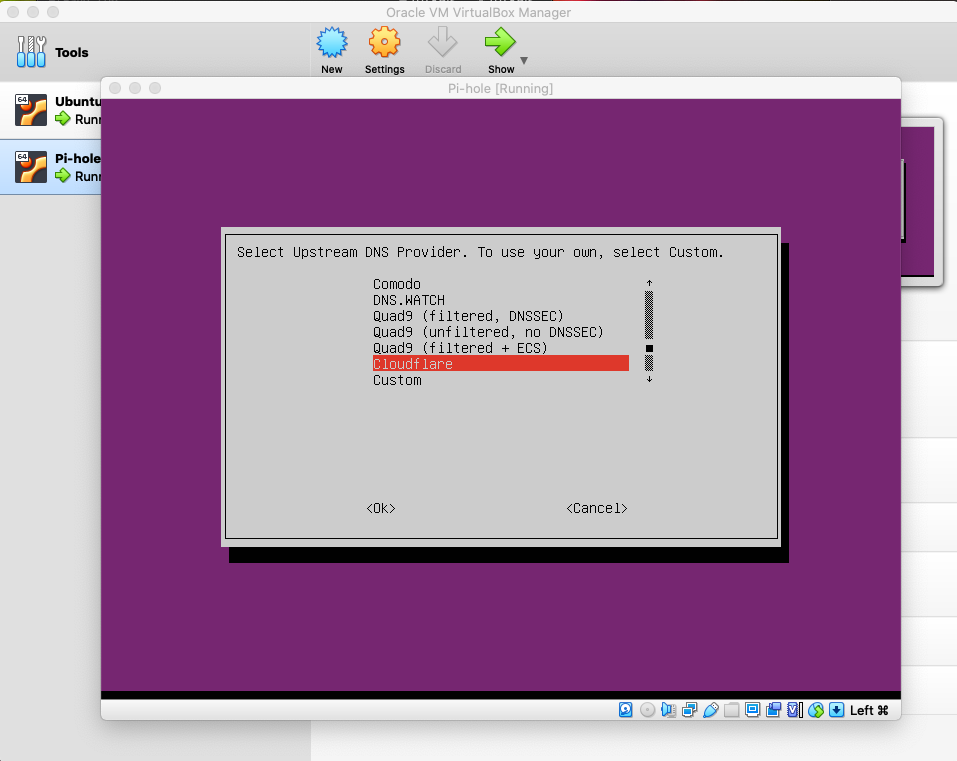Click optical disk status icon
This screenshot has width=957, height=761.
(648, 710)
